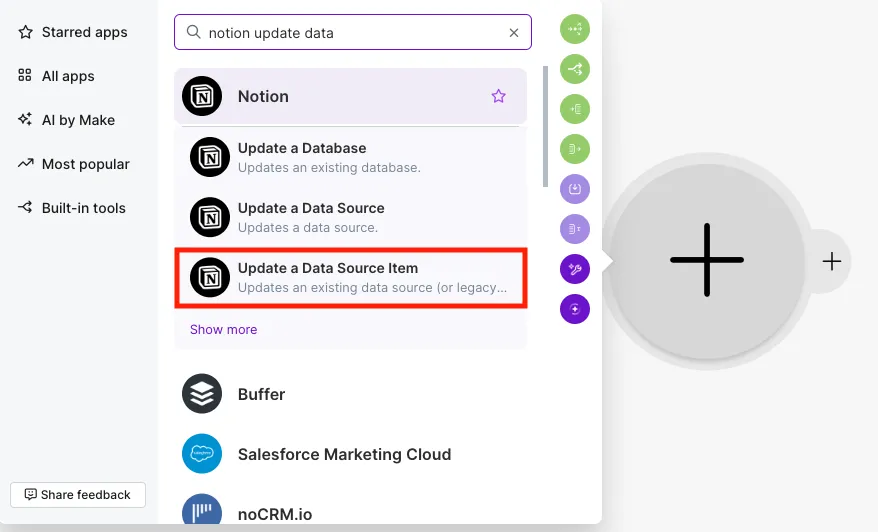Star the Notion app
878x532 pixels.
(498, 96)
